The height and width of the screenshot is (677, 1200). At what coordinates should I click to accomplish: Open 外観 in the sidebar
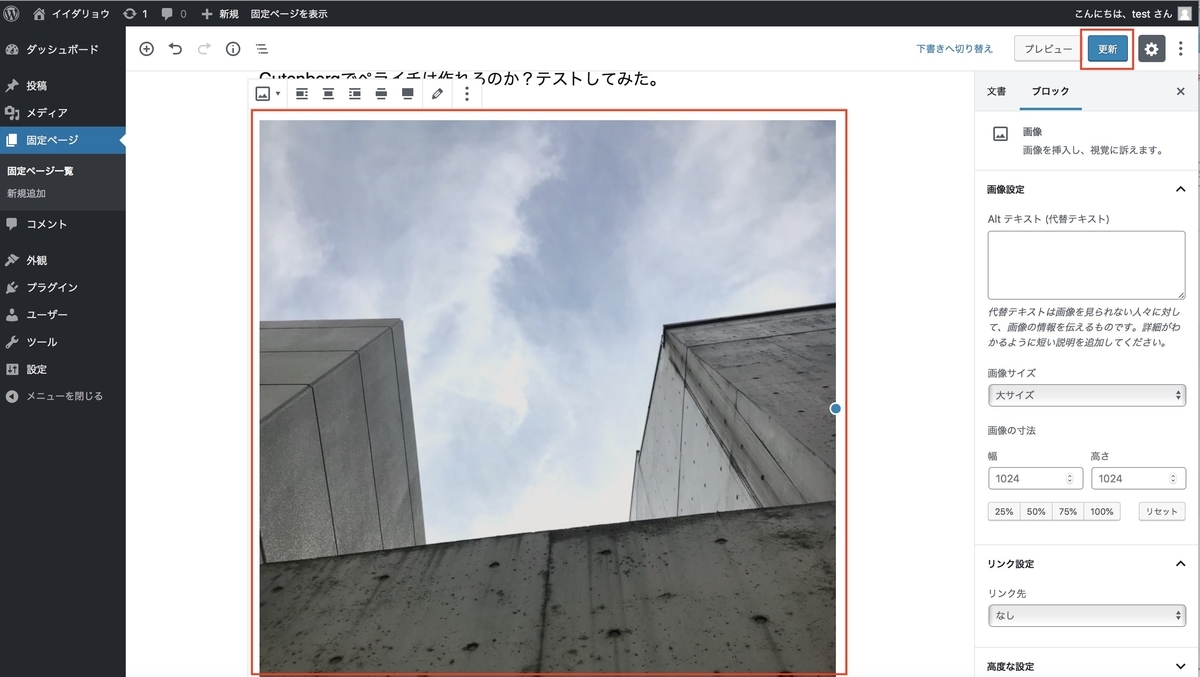[x=62, y=260]
